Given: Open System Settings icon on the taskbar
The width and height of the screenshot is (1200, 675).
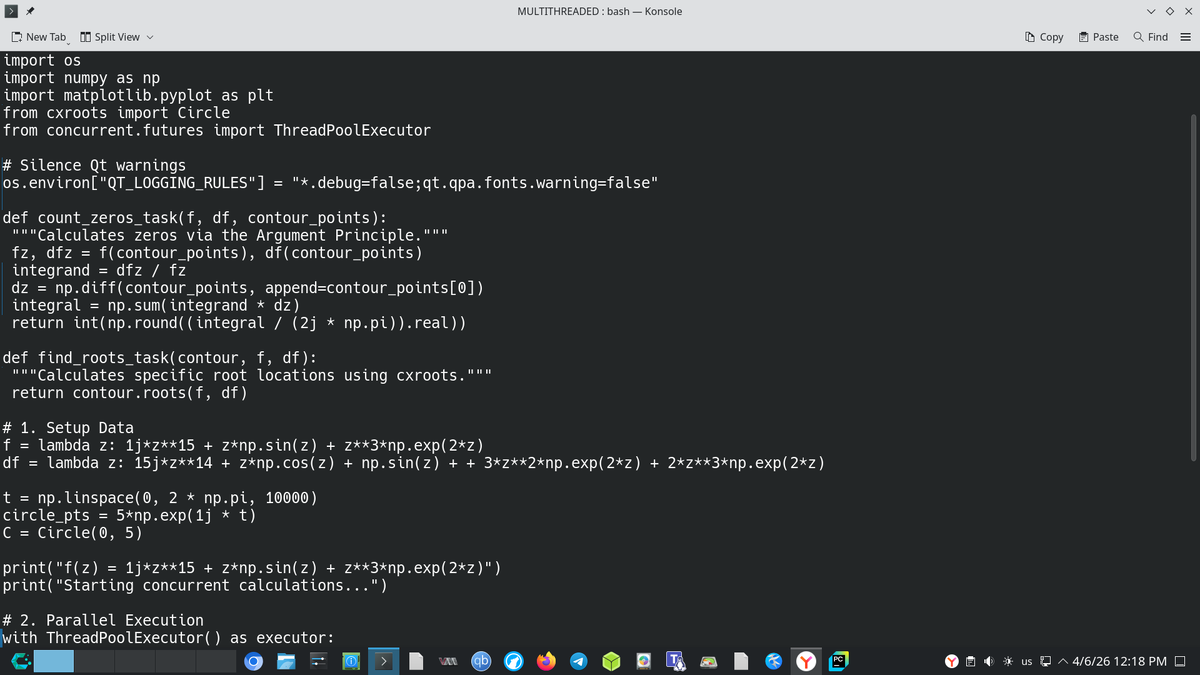Looking at the screenshot, I should pos(320,661).
